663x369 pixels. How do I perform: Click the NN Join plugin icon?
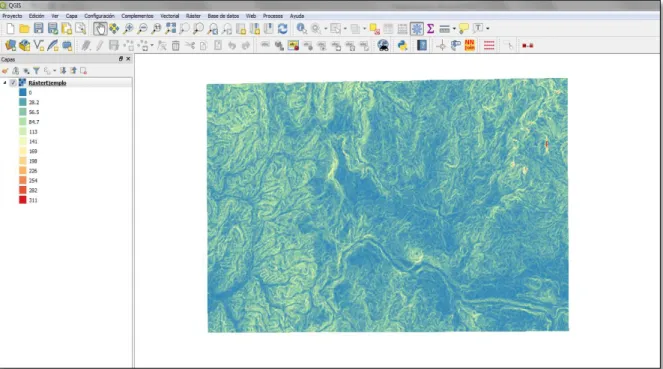(x=469, y=45)
